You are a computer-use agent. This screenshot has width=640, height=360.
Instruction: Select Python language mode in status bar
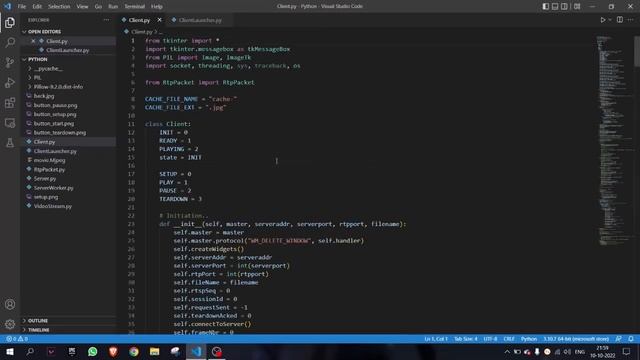pos(529,339)
